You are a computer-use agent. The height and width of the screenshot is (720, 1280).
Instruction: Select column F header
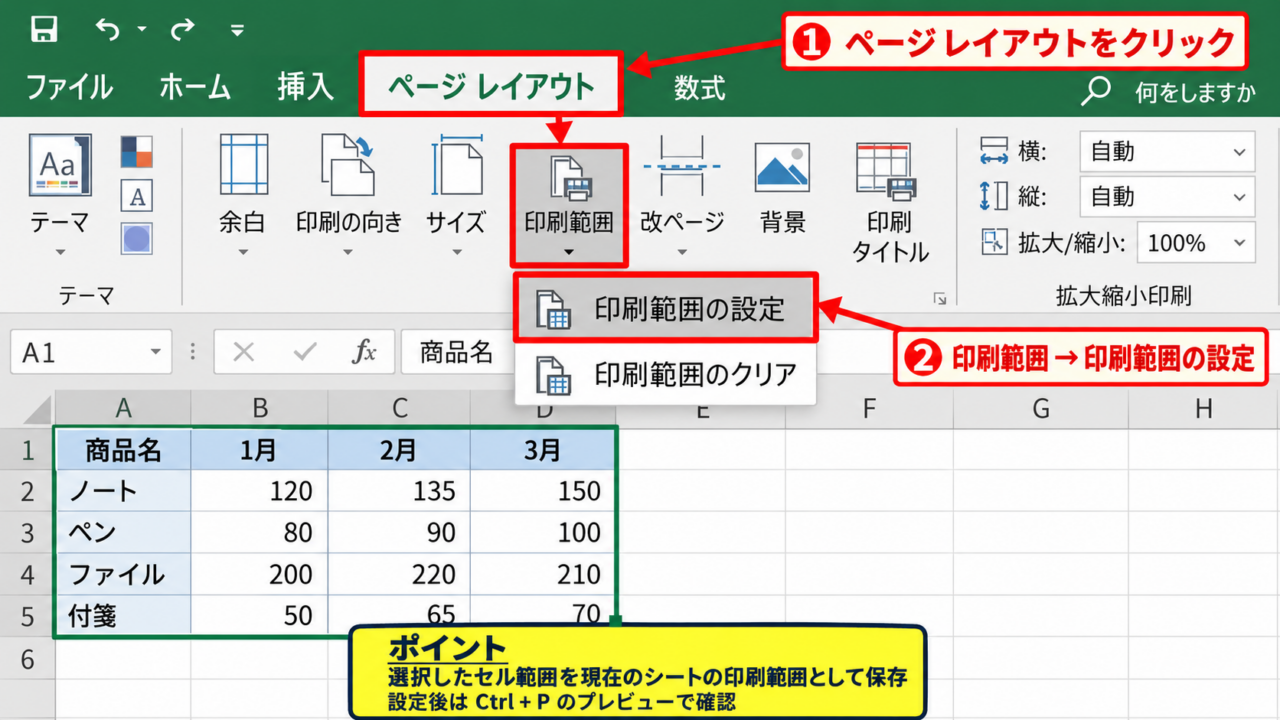click(868, 408)
